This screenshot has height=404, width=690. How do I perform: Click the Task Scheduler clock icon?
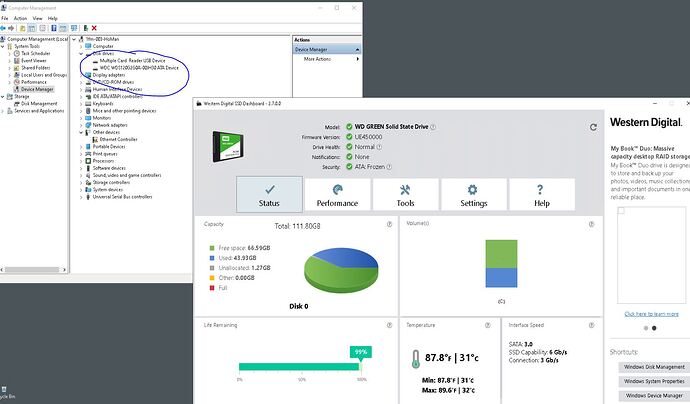pos(17,53)
